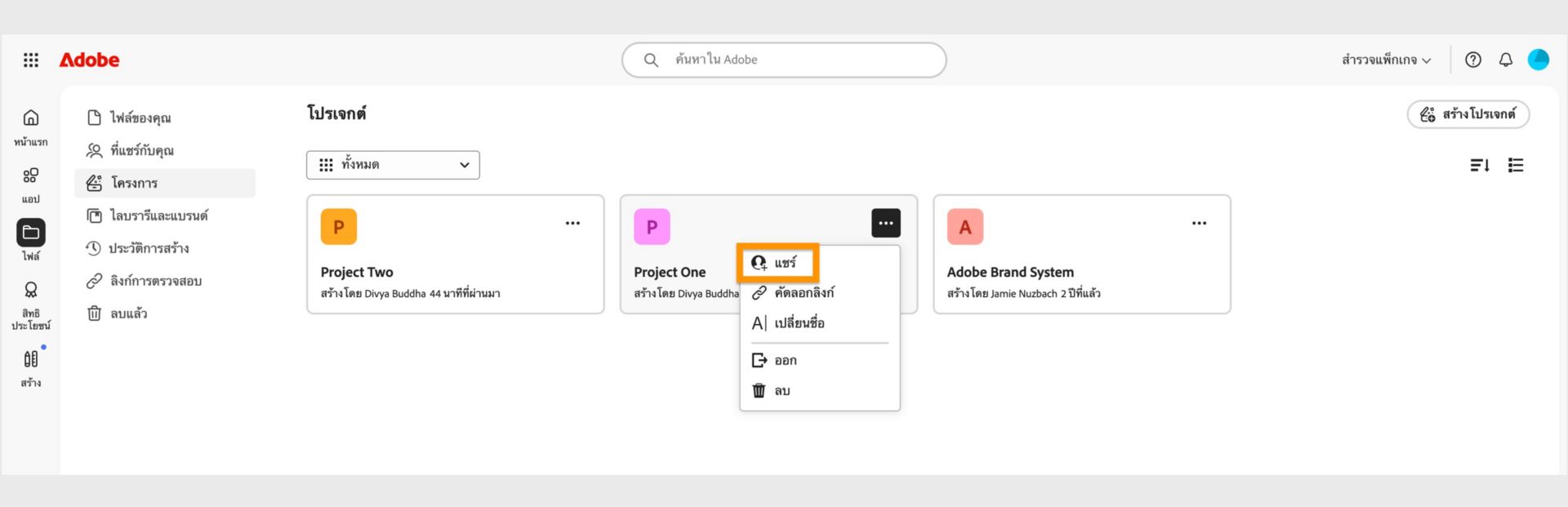This screenshot has width=1568, height=507.
Task: Open the notifications bell icon
Action: [1505, 59]
